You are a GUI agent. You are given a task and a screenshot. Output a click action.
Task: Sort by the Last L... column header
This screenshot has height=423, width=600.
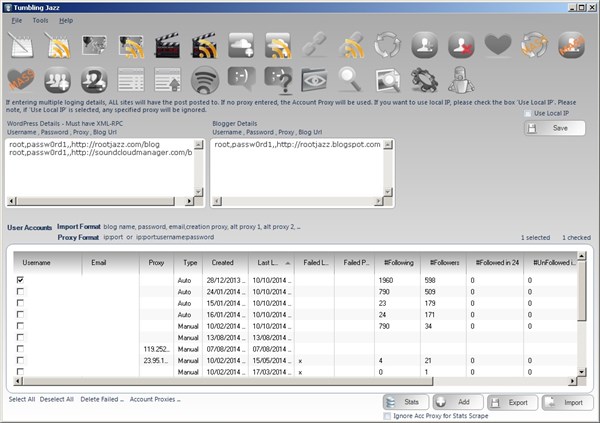(x=271, y=263)
